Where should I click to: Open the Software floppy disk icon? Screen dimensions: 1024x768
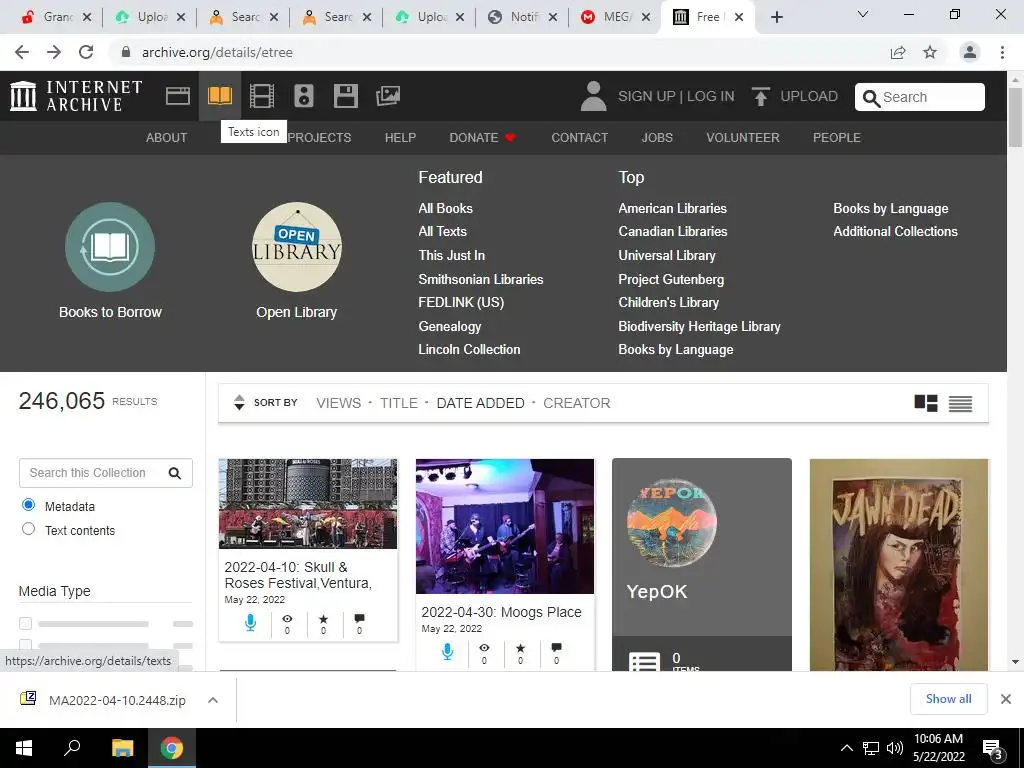tap(345, 96)
